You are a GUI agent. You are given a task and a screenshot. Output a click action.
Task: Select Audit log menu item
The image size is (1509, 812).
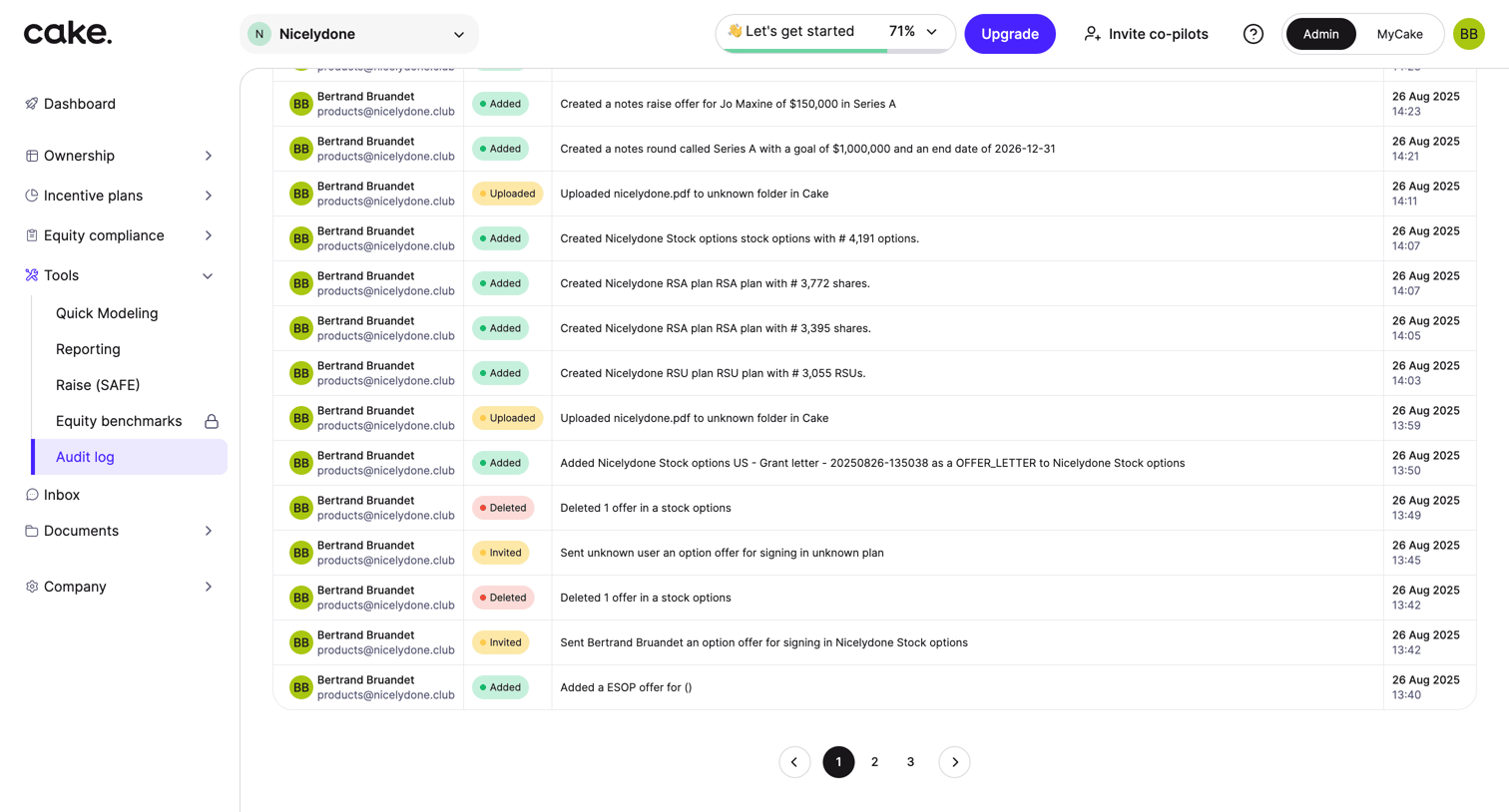click(x=130, y=457)
